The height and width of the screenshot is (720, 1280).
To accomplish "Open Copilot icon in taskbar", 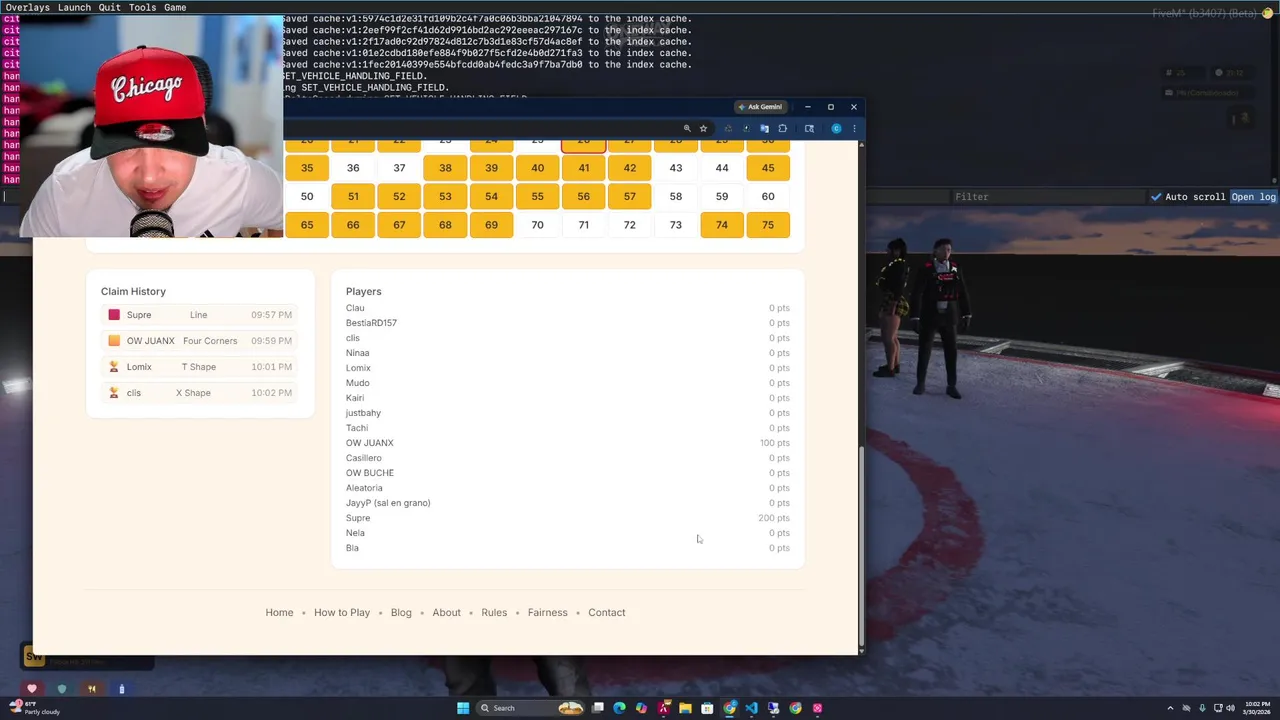I will (x=641, y=708).
